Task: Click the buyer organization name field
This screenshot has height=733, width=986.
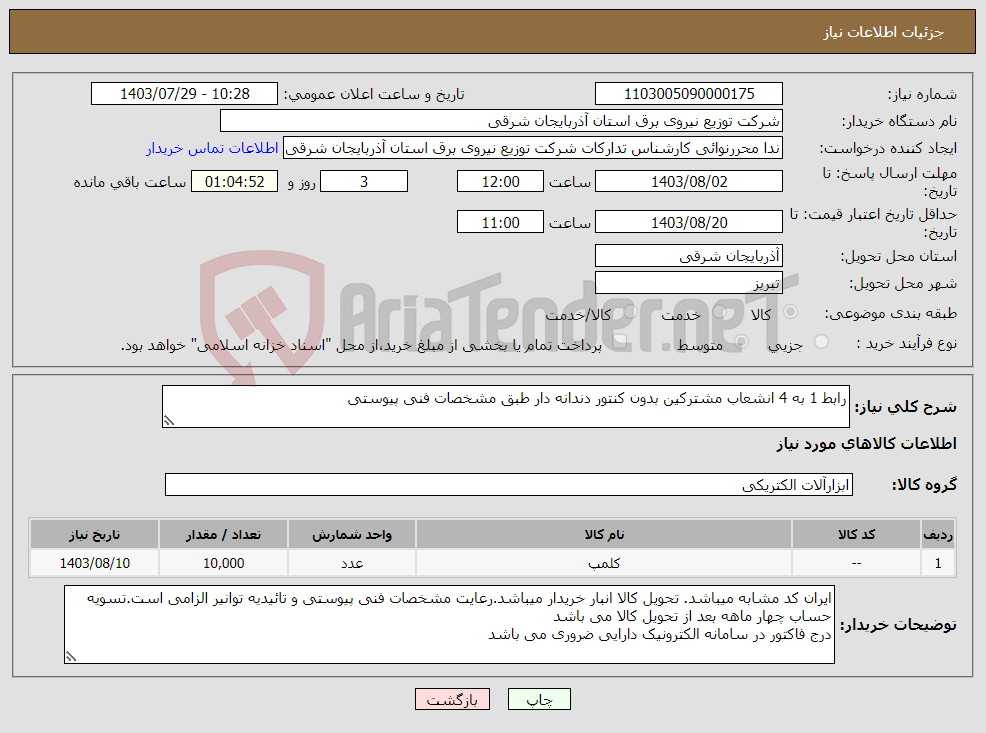Action: (x=501, y=121)
